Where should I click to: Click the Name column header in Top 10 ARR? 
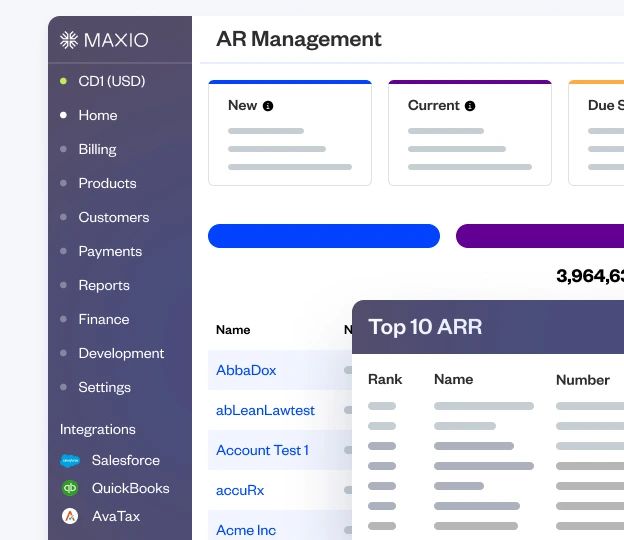tap(454, 379)
